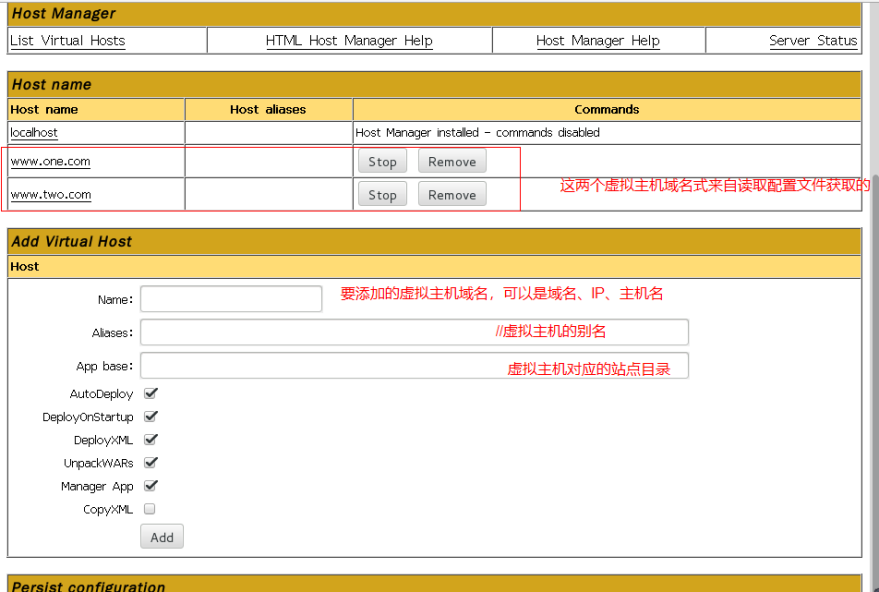This screenshot has width=879, height=592.
Task: Open the Host Manager Help link
Action: click(x=598, y=40)
